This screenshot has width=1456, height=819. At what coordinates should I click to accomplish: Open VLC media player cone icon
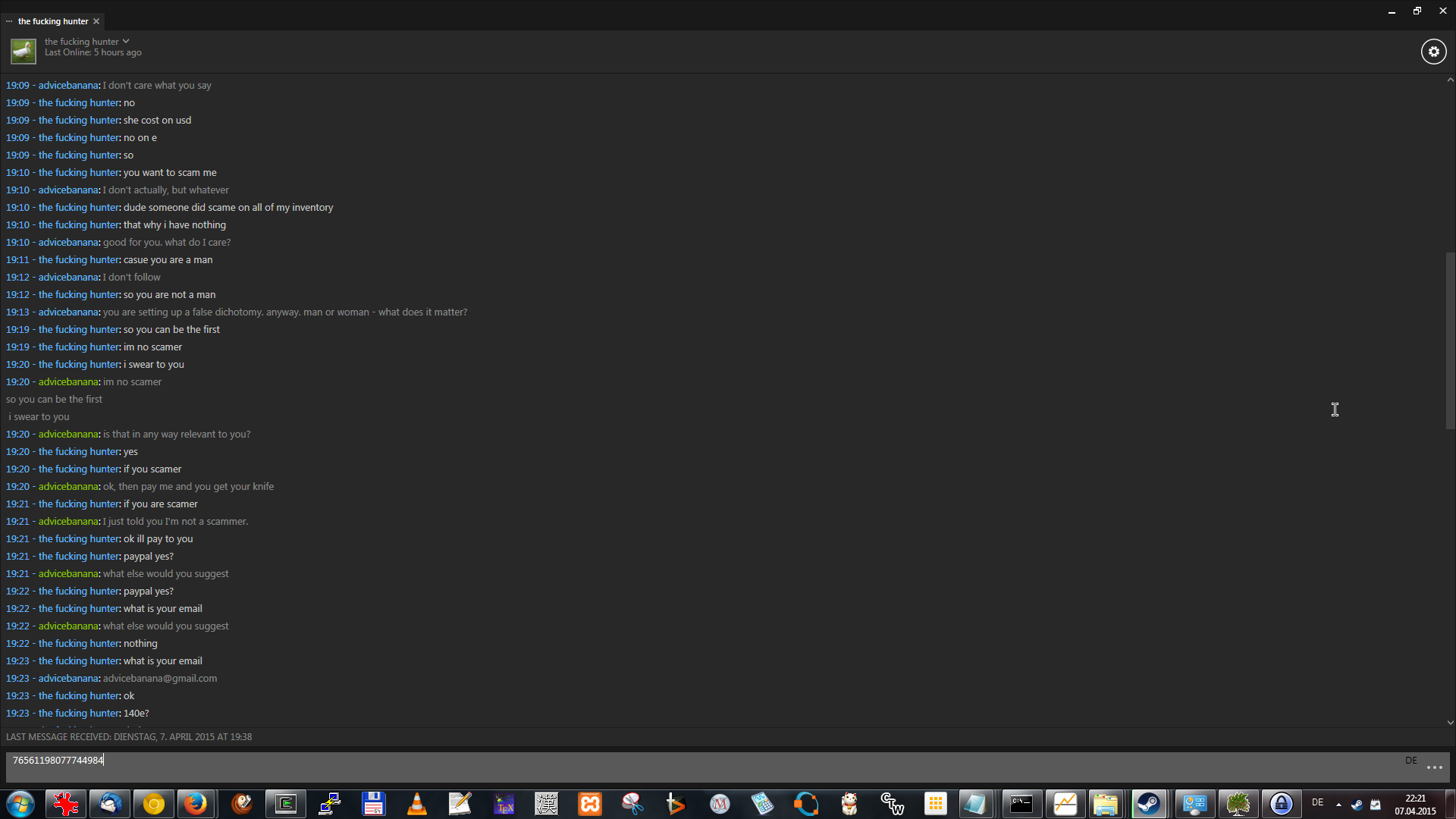tap(416, 804)
